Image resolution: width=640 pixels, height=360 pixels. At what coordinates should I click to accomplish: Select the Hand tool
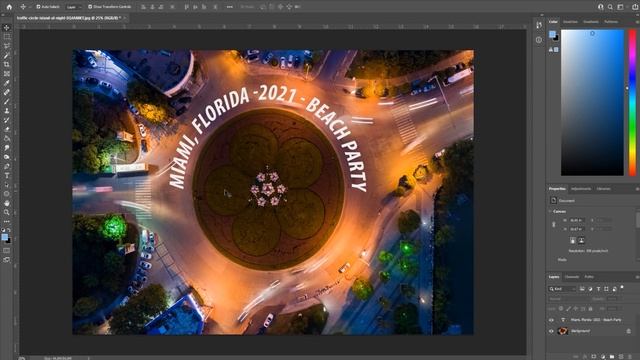(7, 203)
